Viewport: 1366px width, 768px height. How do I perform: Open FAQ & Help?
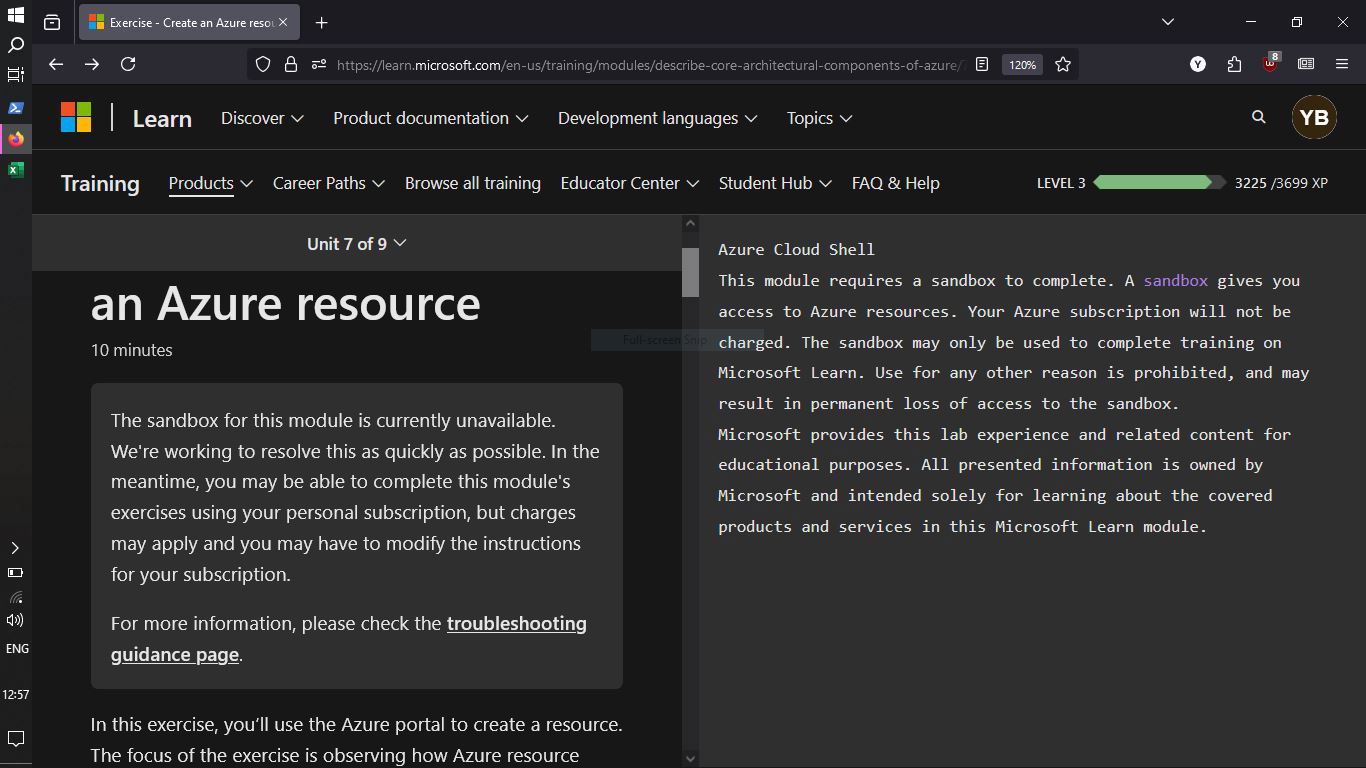point(896,183)
